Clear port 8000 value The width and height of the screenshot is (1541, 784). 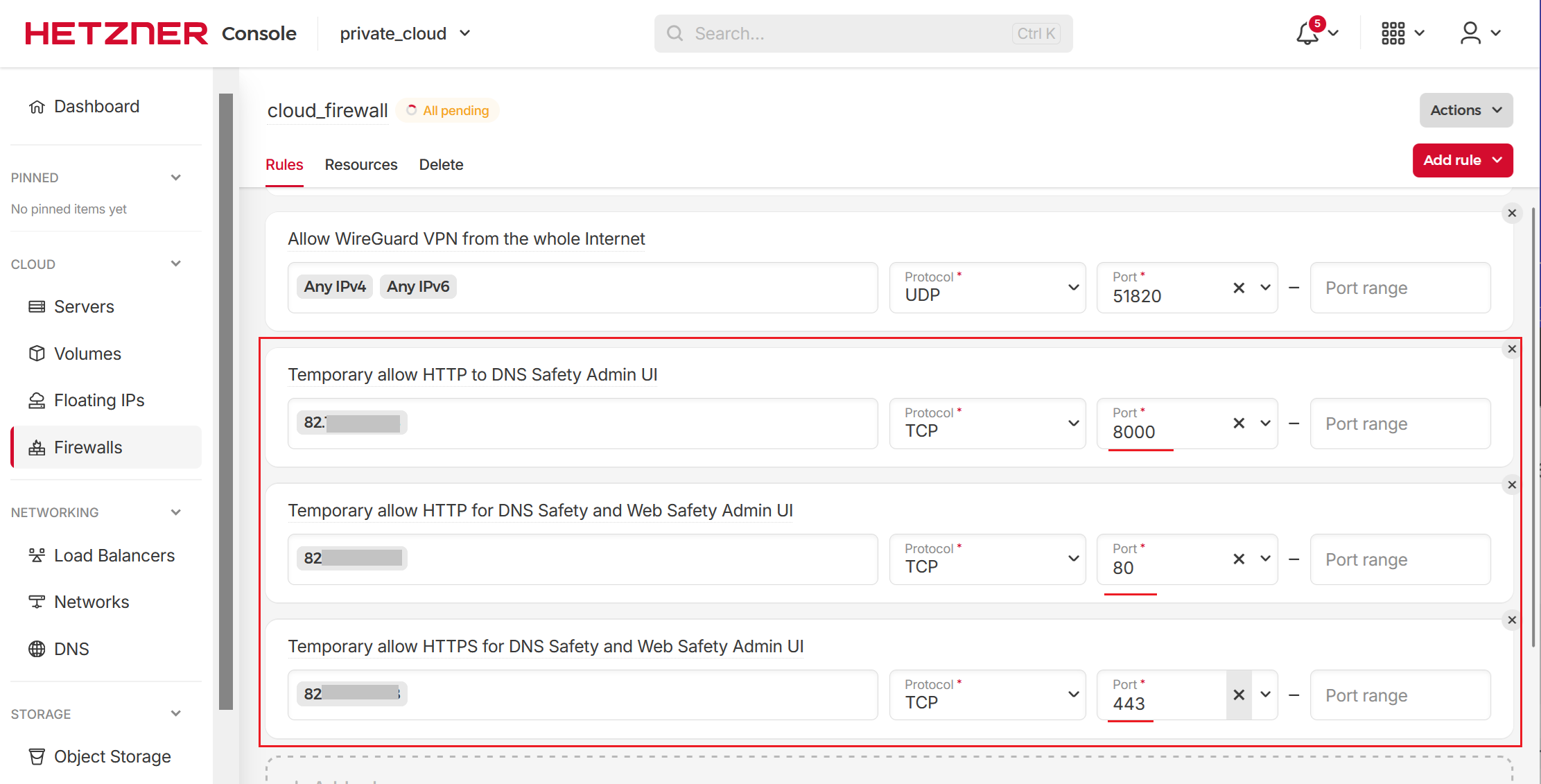coord(1239,423)
